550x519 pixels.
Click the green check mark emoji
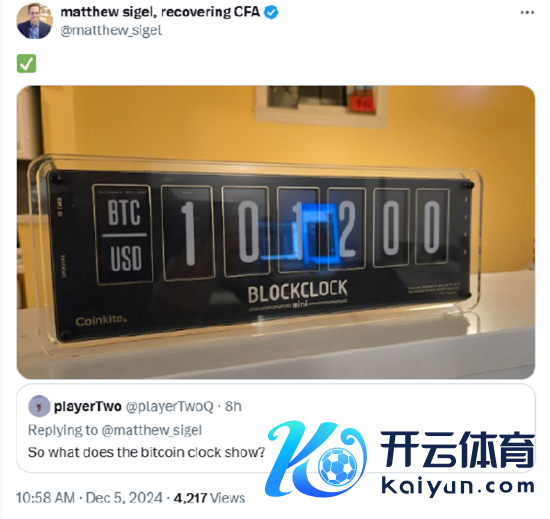point(26,63)
